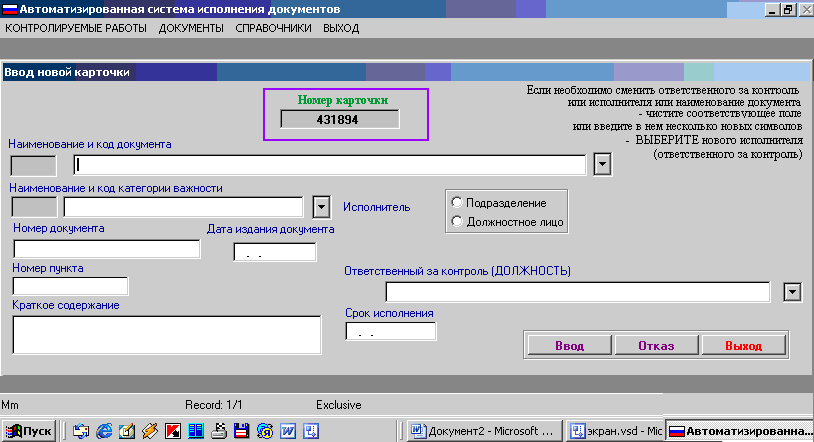814x442 pixels.
Task: Open the КОНТРОЛИРУЕМЫЕ РАБОТЫ menu
Action: click(76, 28)
